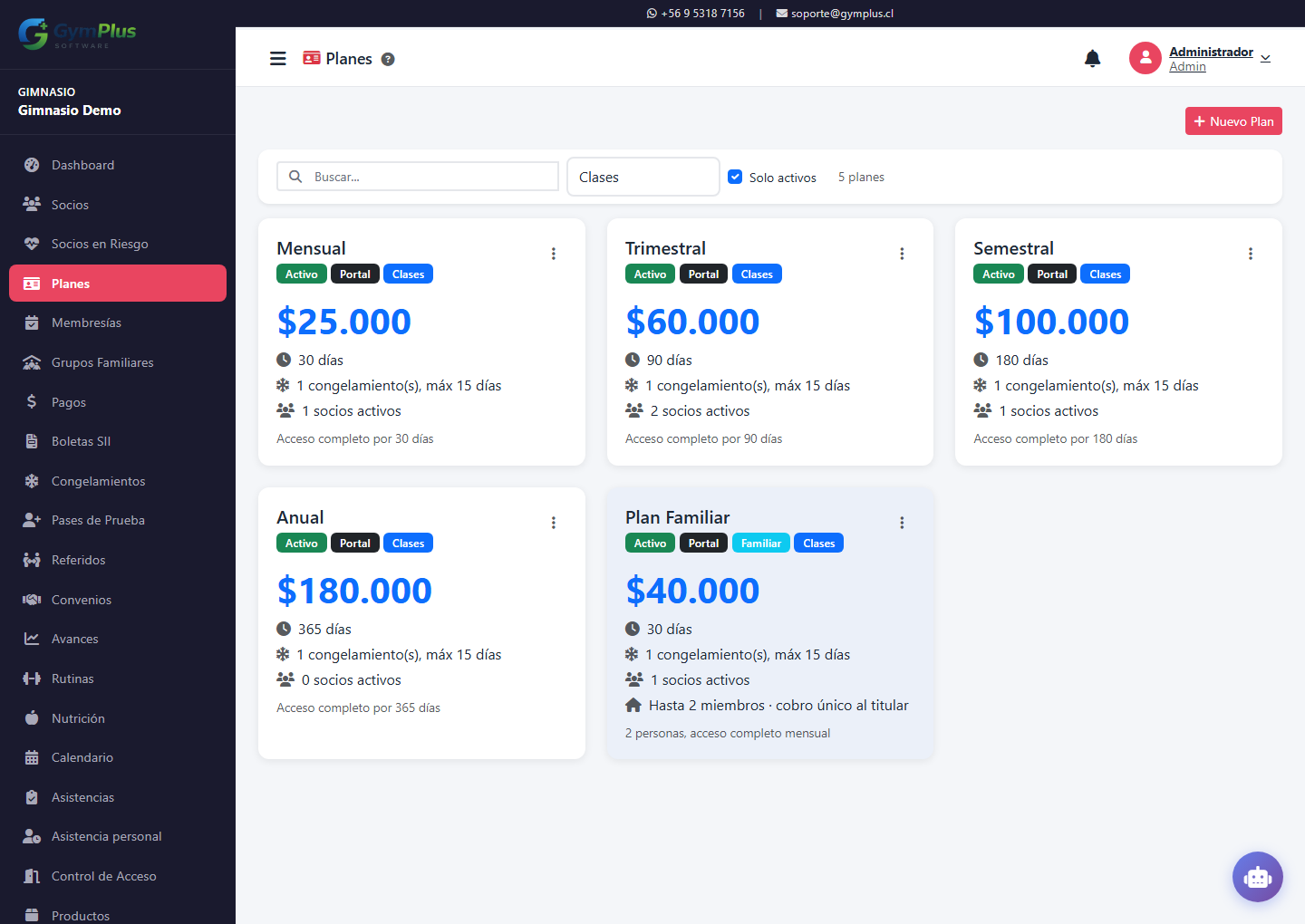The image size is (1305, 924).
Task: Select Grupos Familiares in the sidebar
Action: pos(118,362)
